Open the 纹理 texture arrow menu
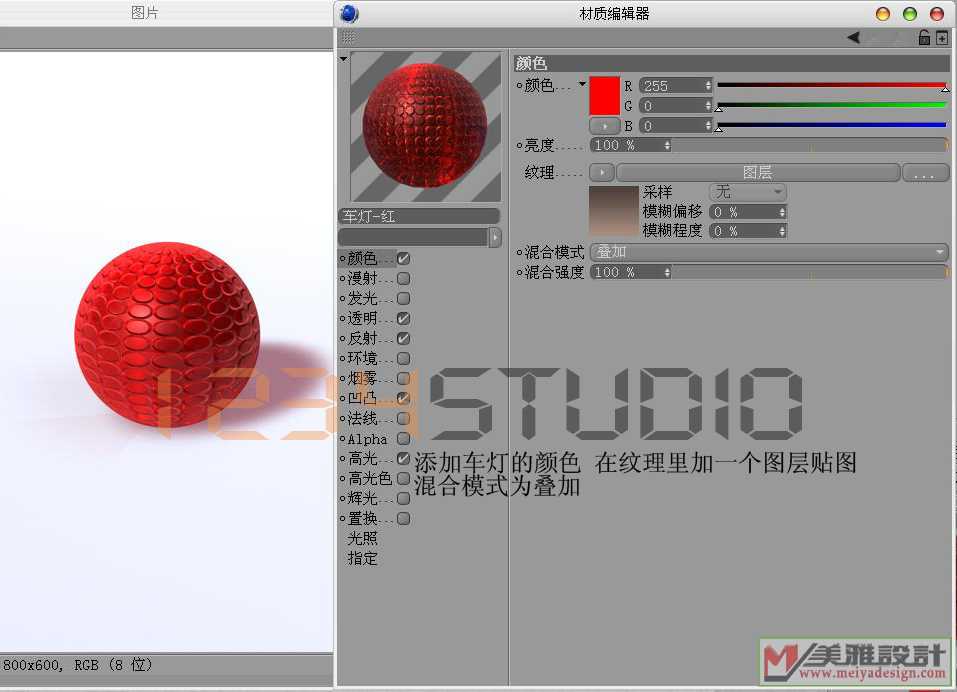 tap(602, 173)
